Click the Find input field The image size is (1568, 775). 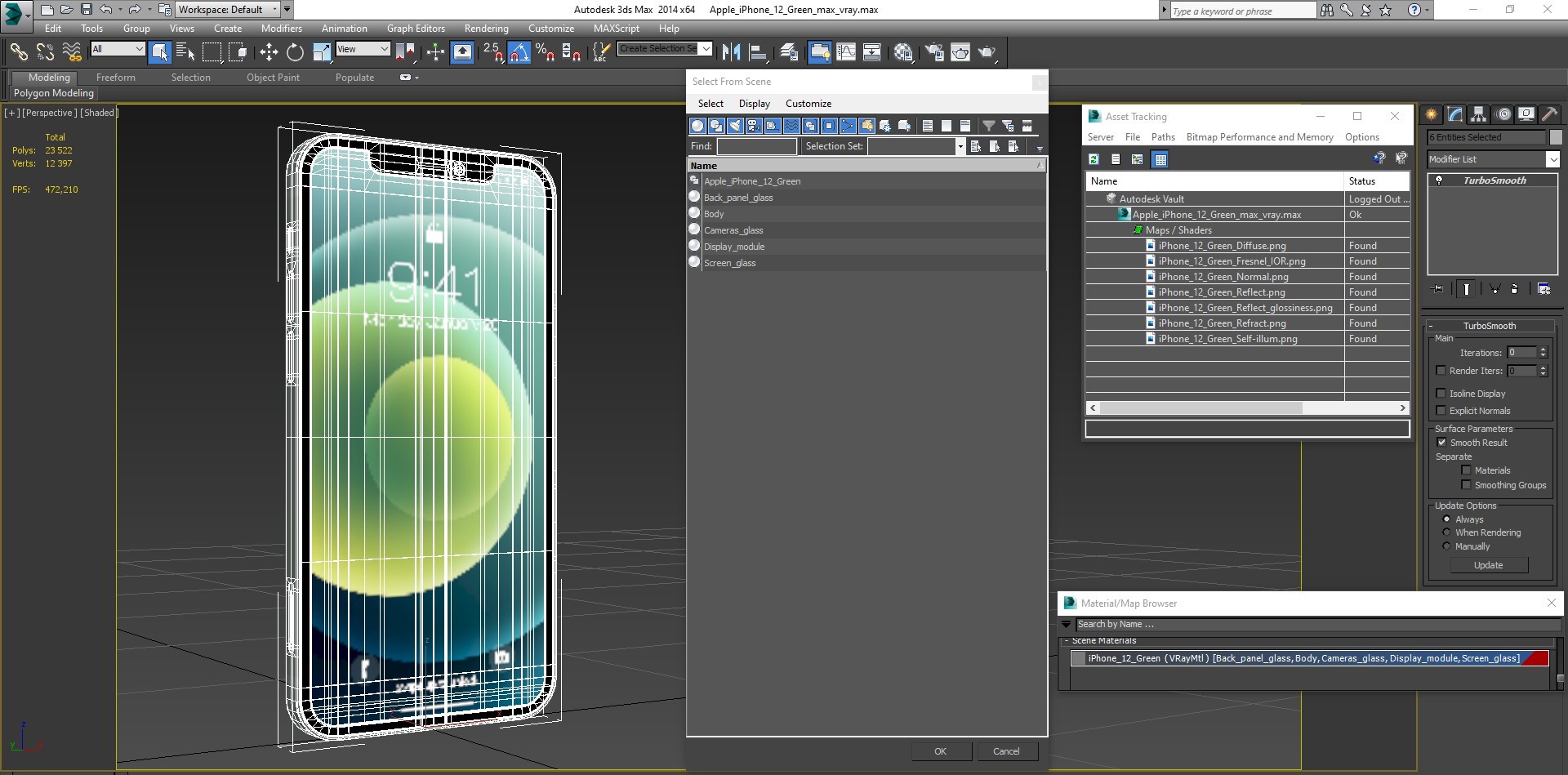tap(756, 146)
